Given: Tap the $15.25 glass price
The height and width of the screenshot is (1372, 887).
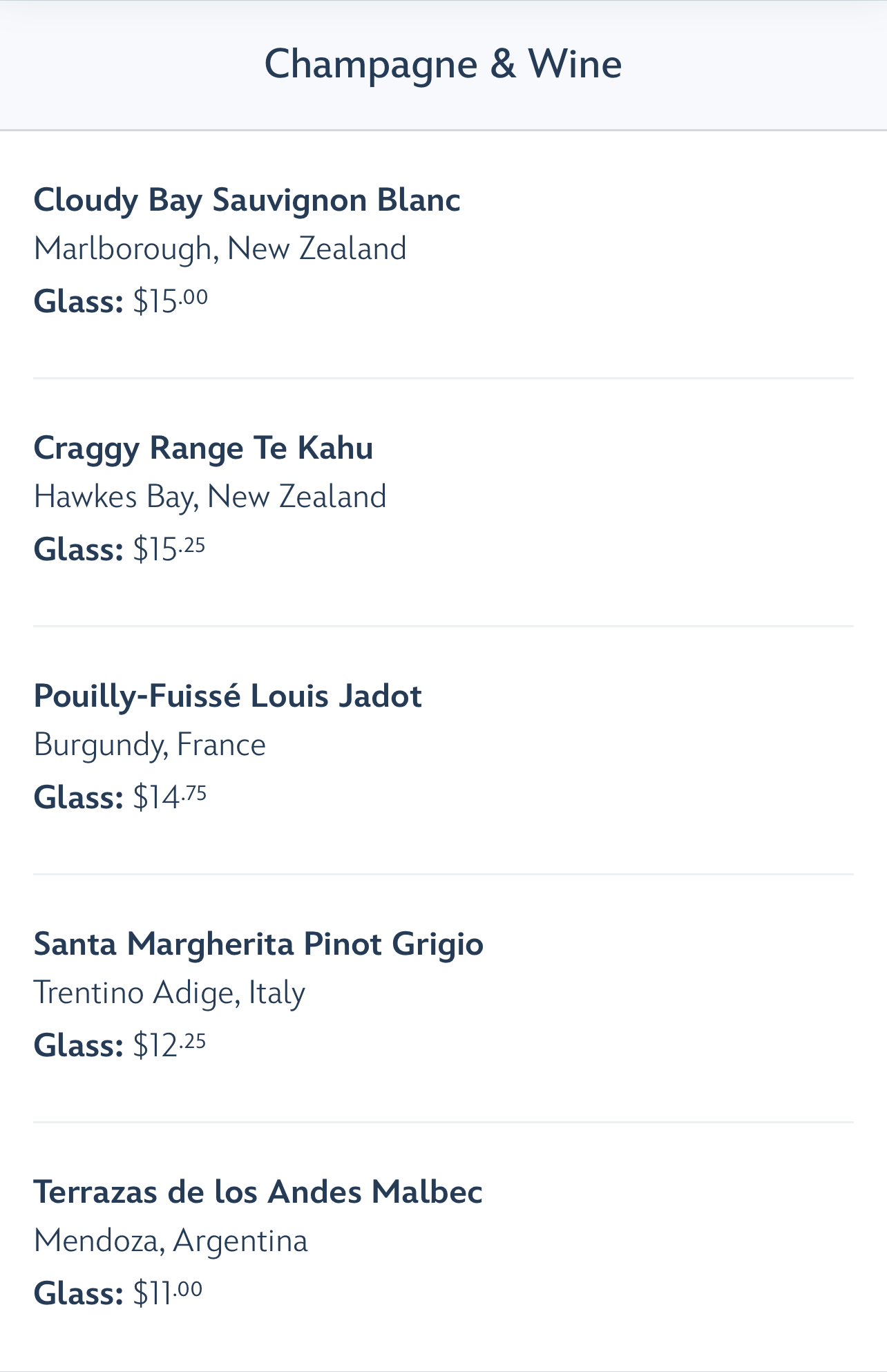Looking at the screenshot, I should pyautogui.click(x=169, y=549).
